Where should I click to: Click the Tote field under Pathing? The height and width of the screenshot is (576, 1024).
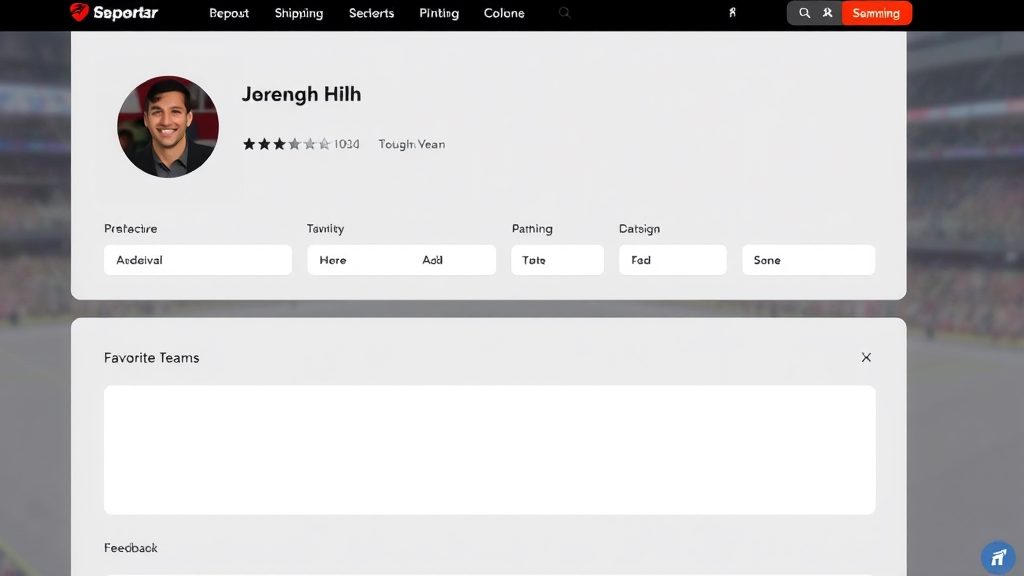pos(557,260)
